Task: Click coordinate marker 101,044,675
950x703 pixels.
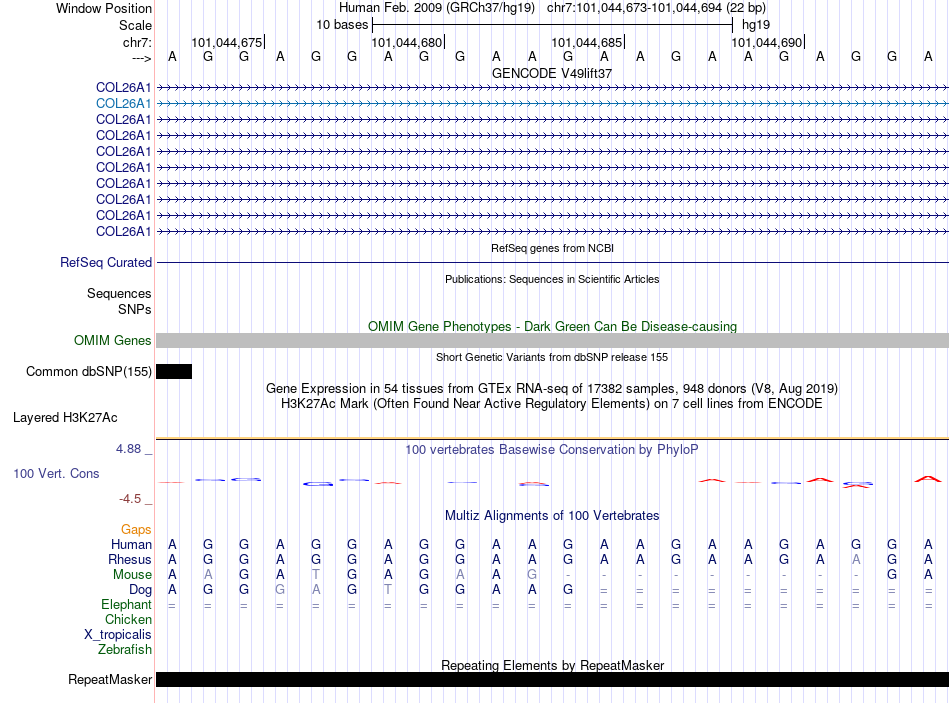Action: pyautogui.click(x=227, y=42)
